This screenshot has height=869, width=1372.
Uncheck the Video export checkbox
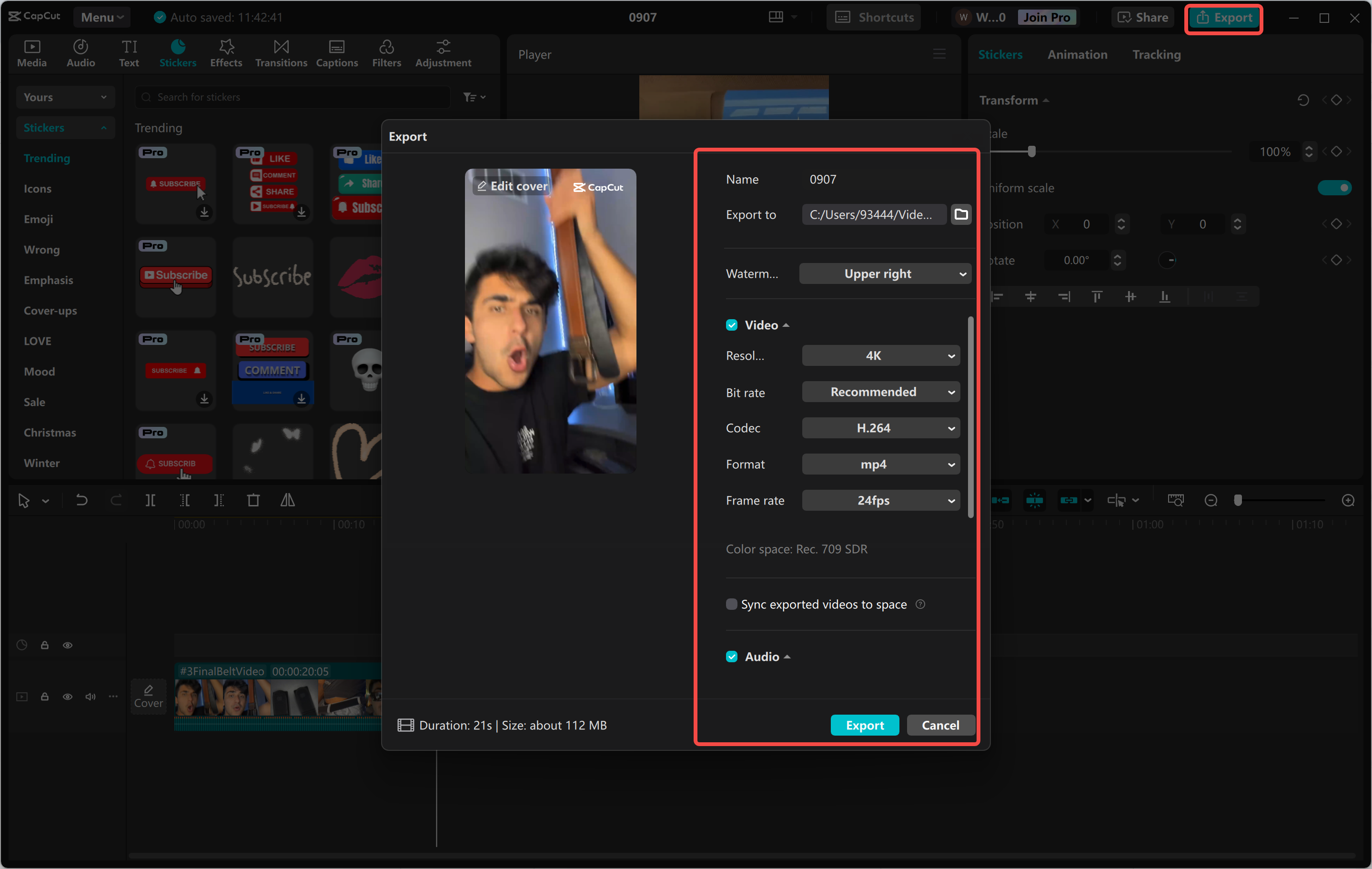732,325
